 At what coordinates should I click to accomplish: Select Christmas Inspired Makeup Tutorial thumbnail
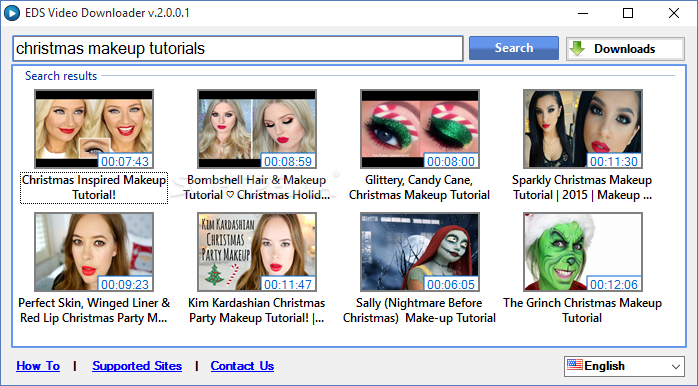tap(94, 129)
